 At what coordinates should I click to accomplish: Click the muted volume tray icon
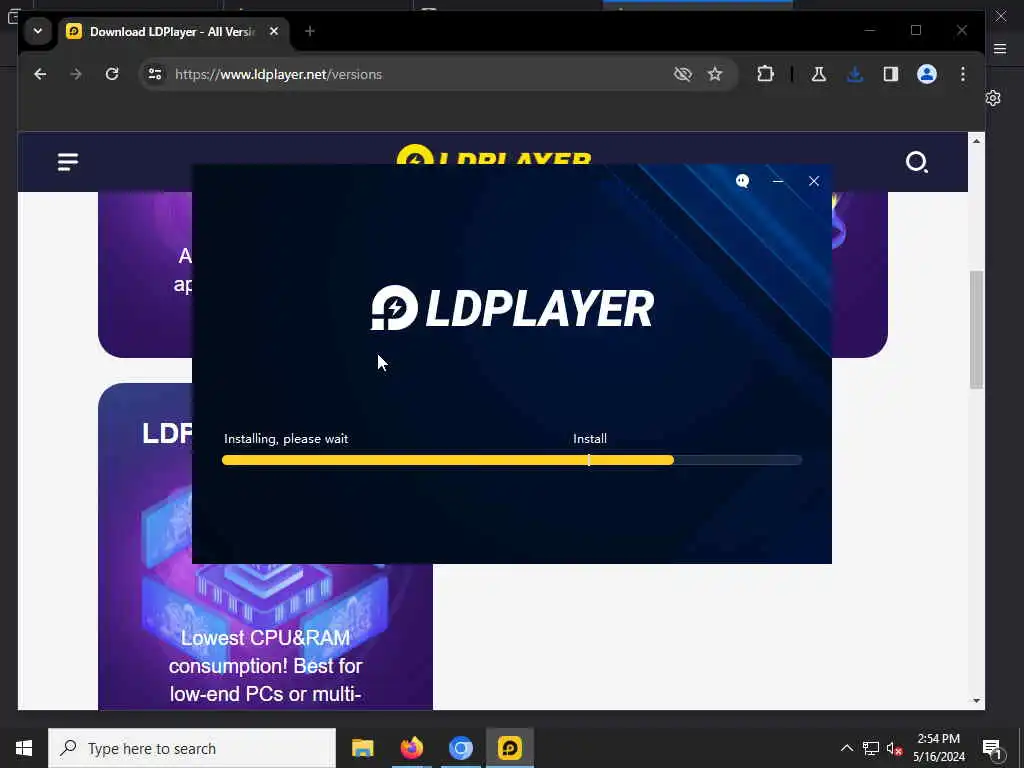pos(894,748)
